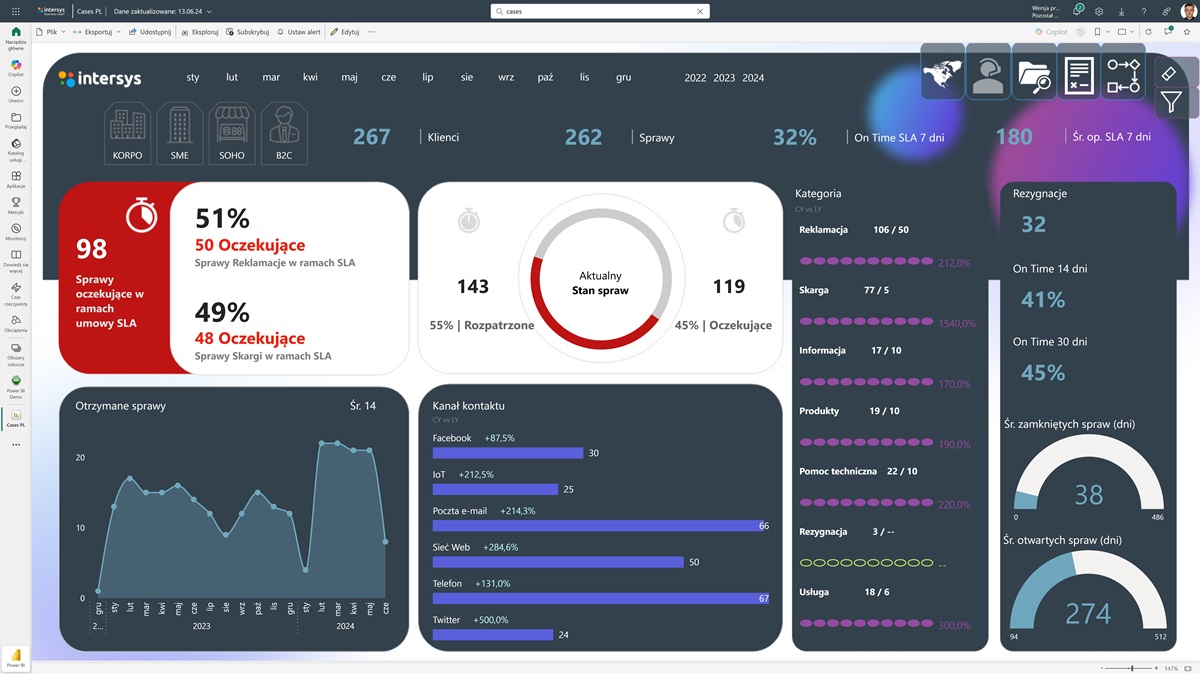Select month gru filter

tap(623, 78)
